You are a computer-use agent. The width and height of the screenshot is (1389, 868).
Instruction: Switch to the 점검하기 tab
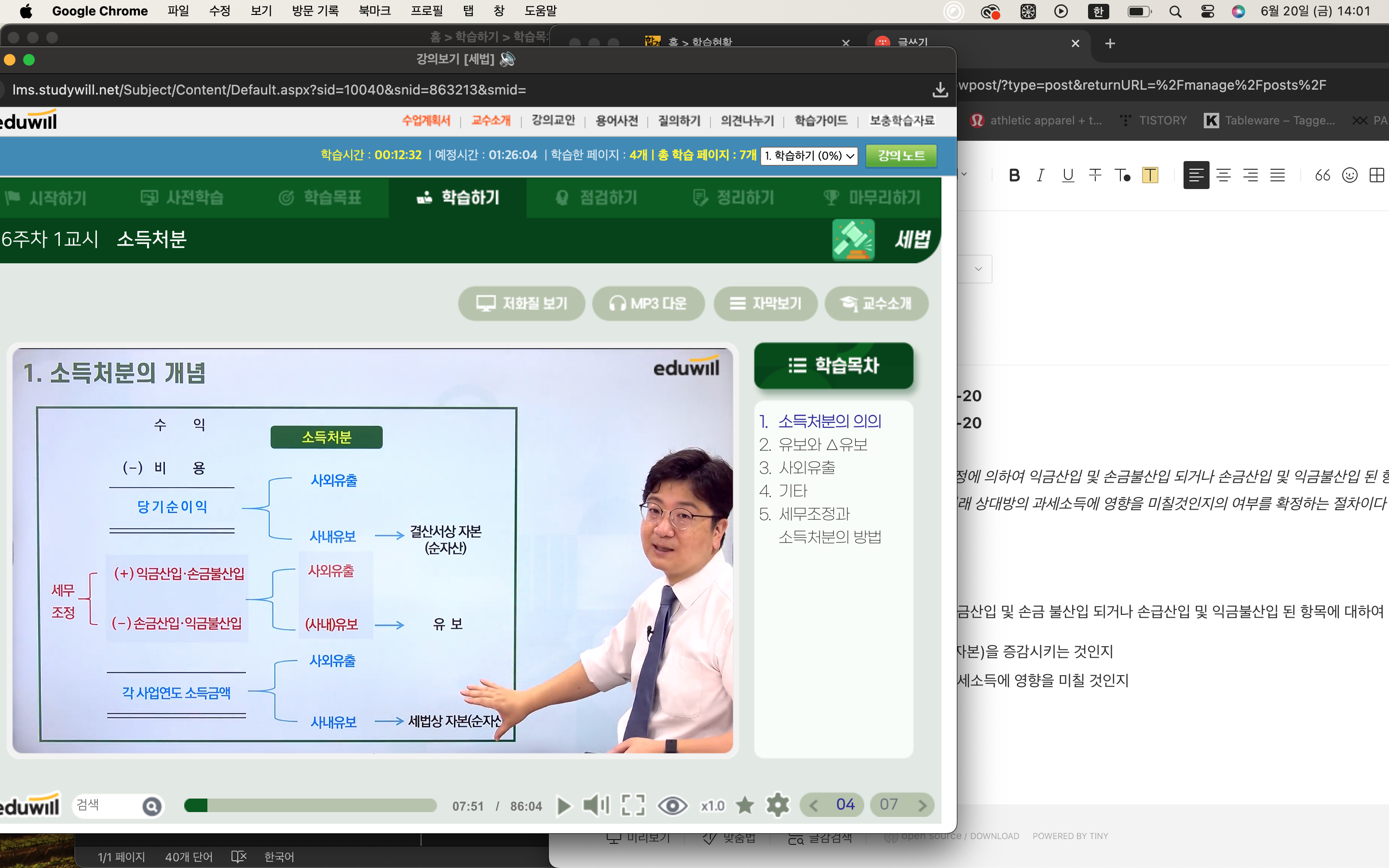pos(597,198)
